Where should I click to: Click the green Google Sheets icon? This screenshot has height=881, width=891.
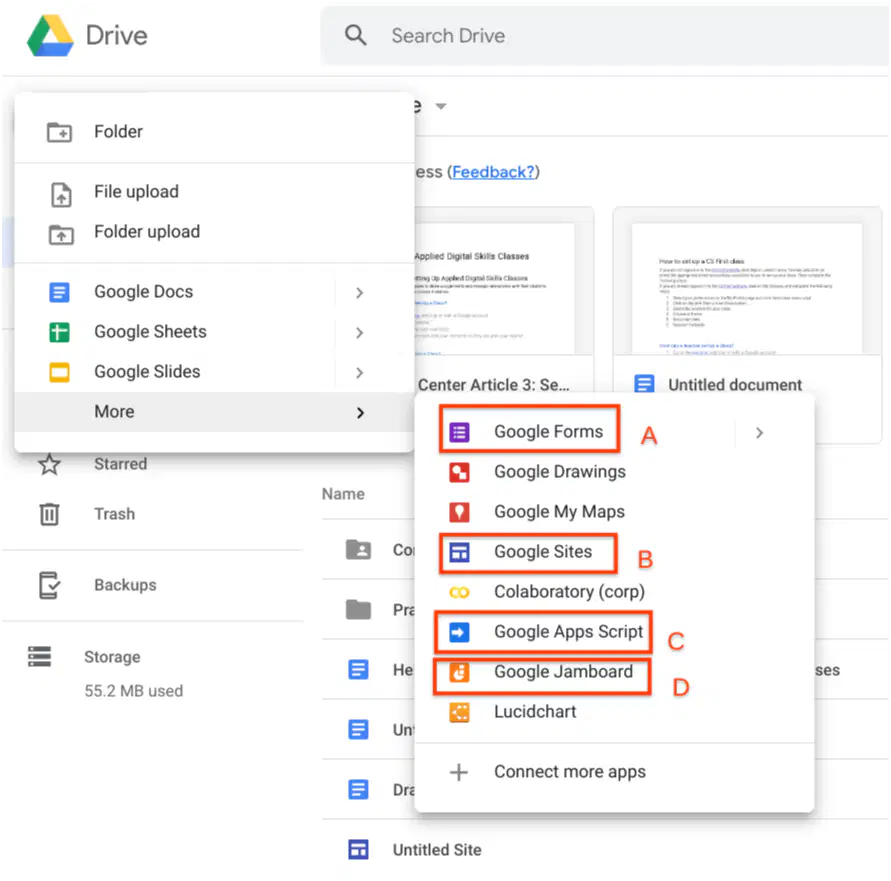[x=60, y=333]
